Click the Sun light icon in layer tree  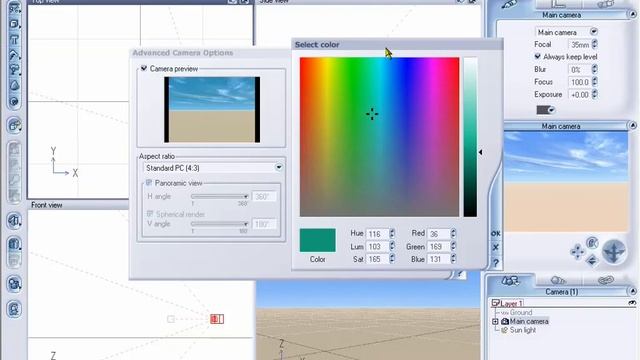[x=504, y=330]
